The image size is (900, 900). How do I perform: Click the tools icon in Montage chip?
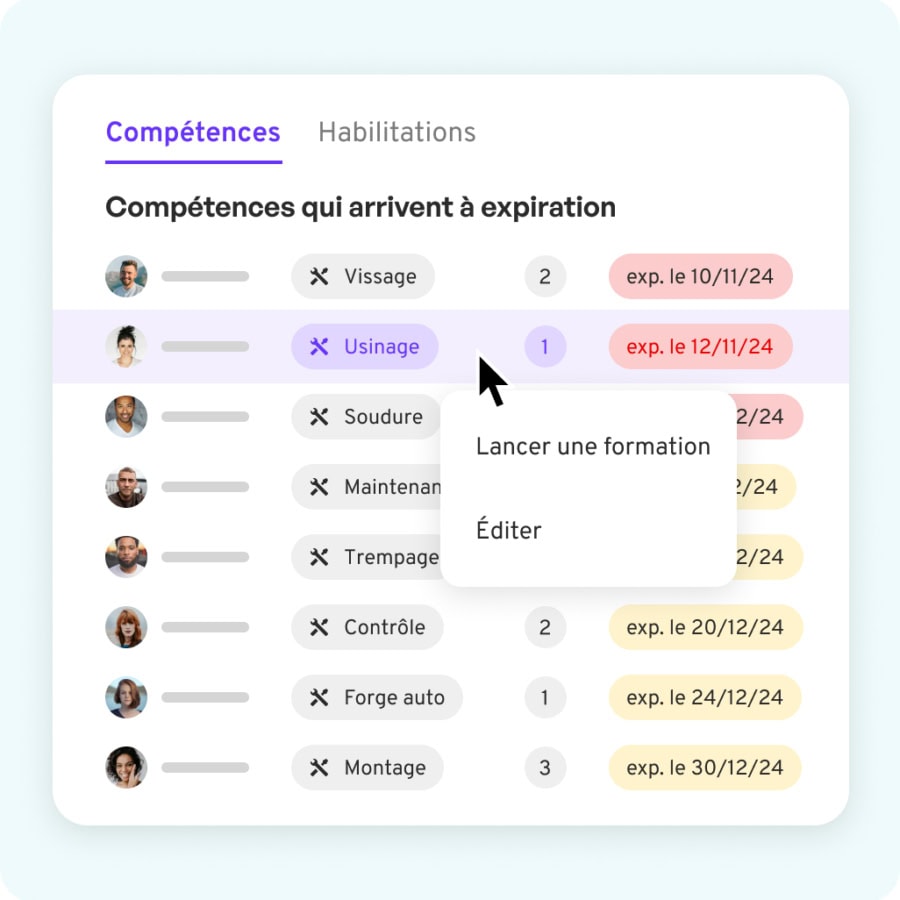[319, 768]
